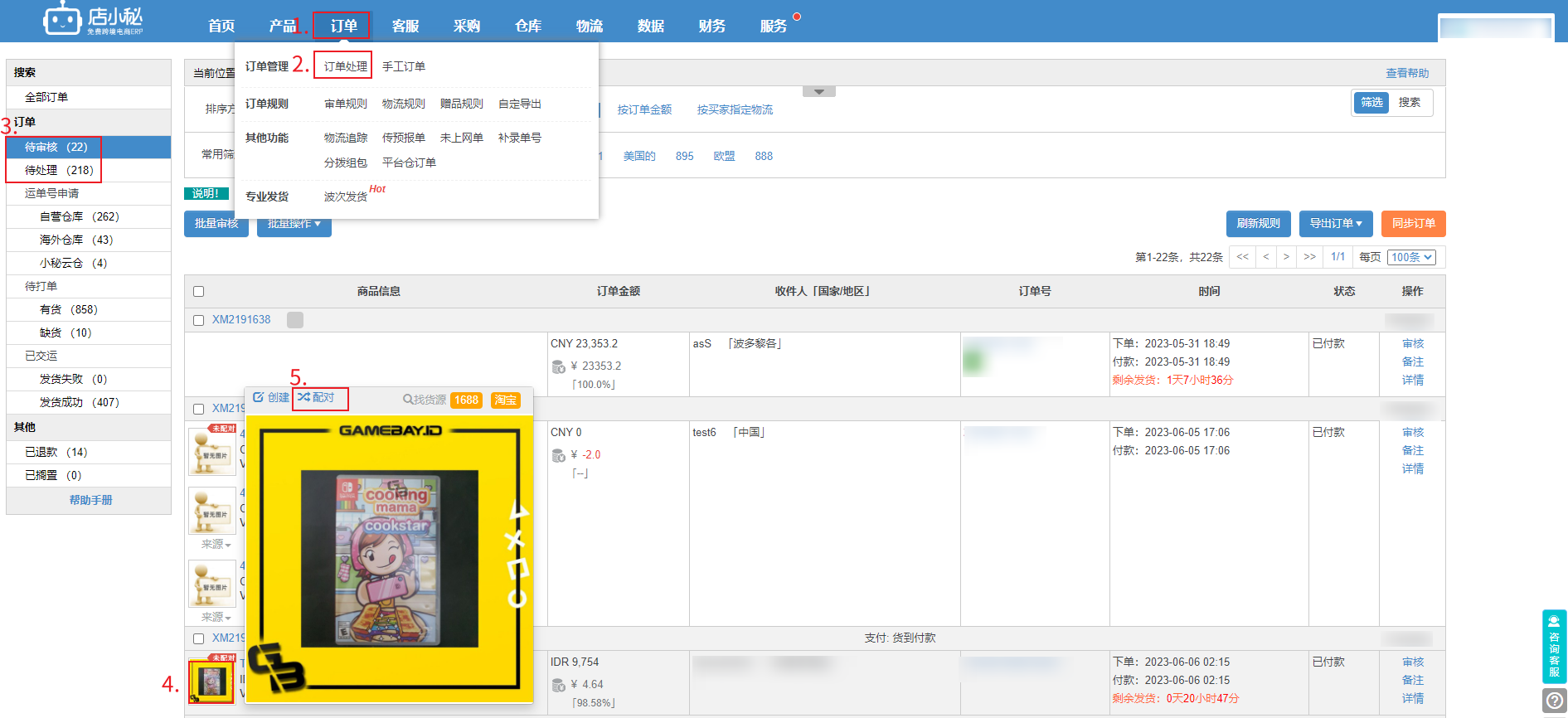Switch to the 搜索 toggle tab
Viewport: 1568px width, 718px height.
pos(1410,103)
